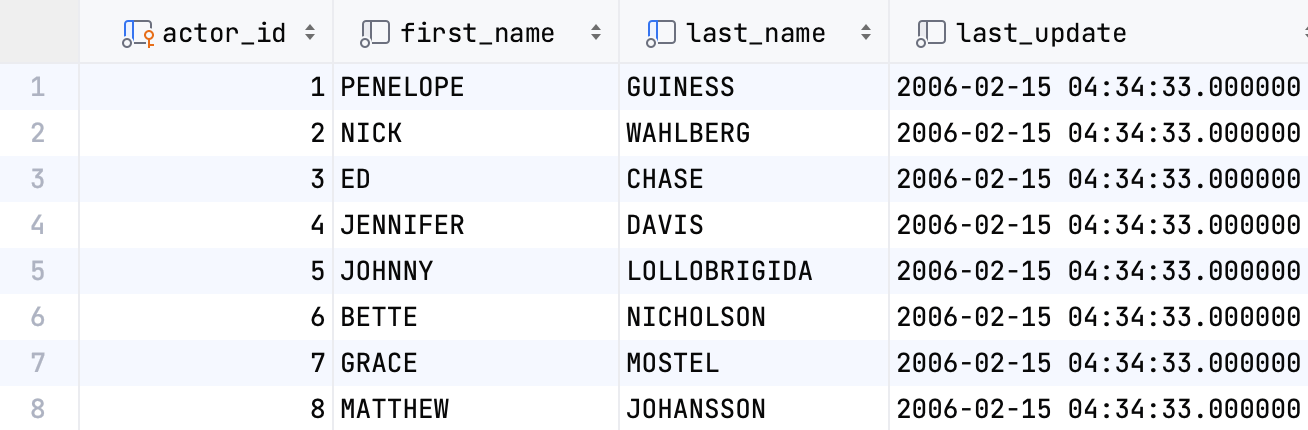1308x430 pixels.
Task: Click the last_name column type icon
Action: [661, 34]
